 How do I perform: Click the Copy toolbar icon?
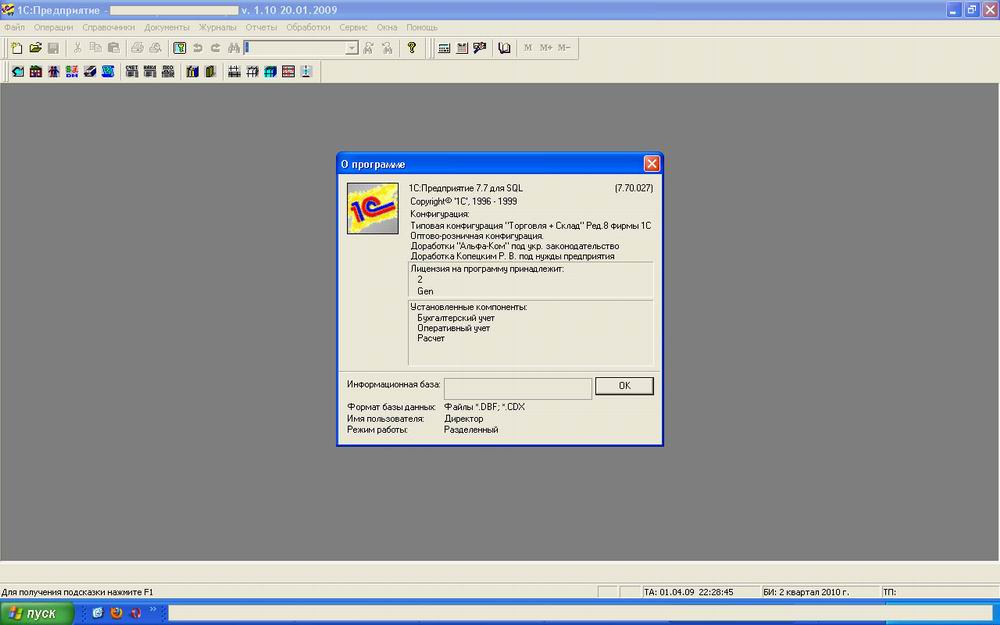coord(95,48)
